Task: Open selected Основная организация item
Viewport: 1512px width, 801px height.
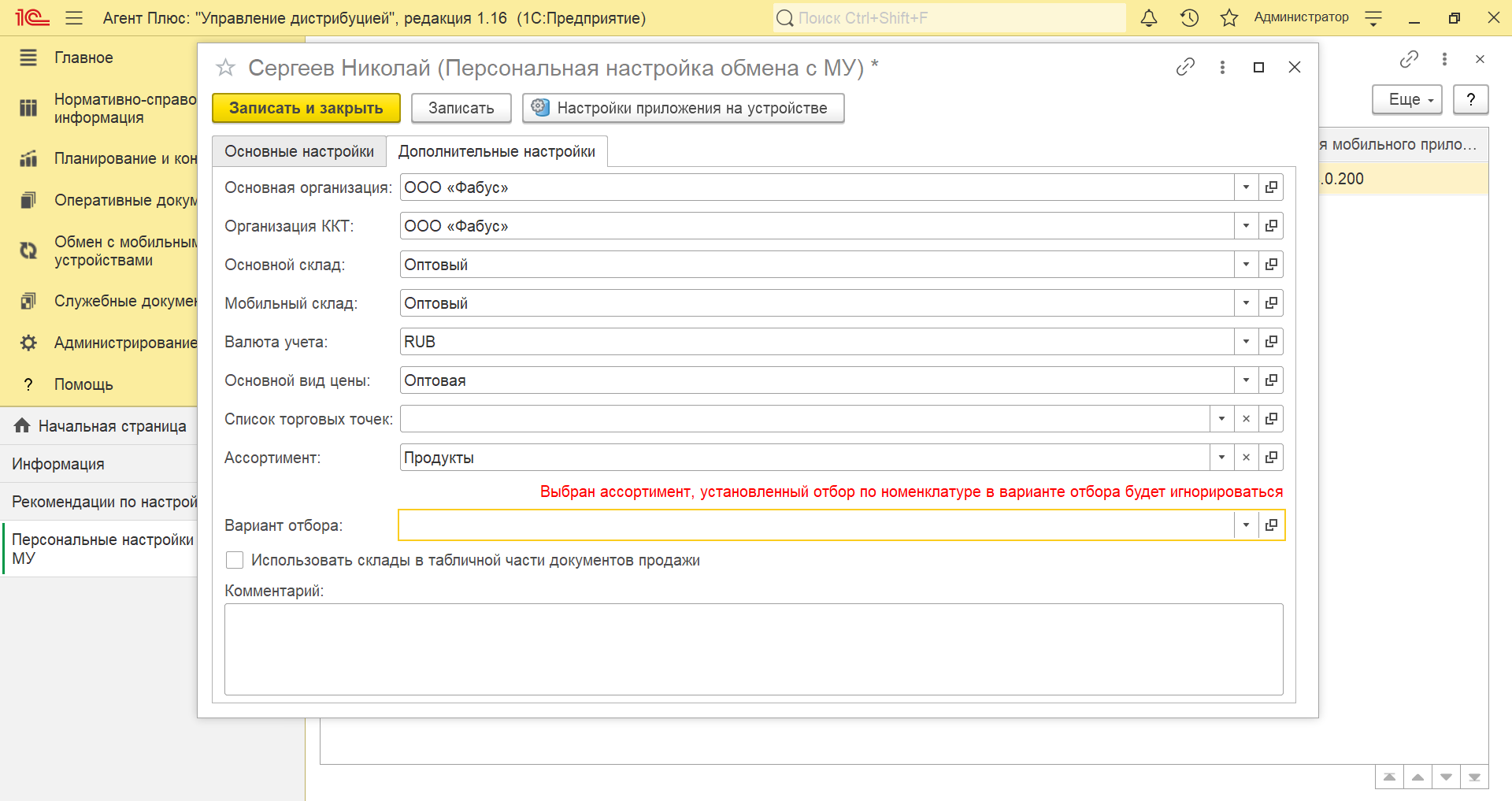Action: [x=1271, y=187]
